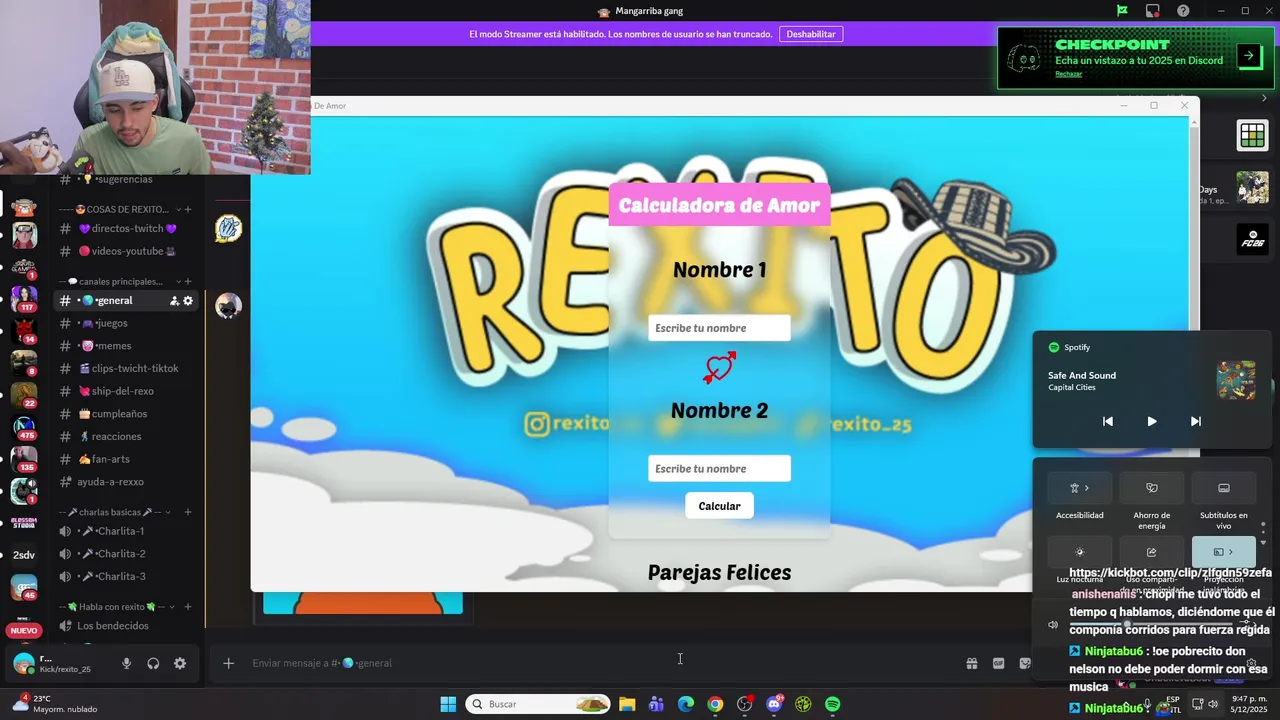Viewport: 1280px width, 720px height.
Task: Skip to next track in Spotify widget
Action: tap(1195, 421)
